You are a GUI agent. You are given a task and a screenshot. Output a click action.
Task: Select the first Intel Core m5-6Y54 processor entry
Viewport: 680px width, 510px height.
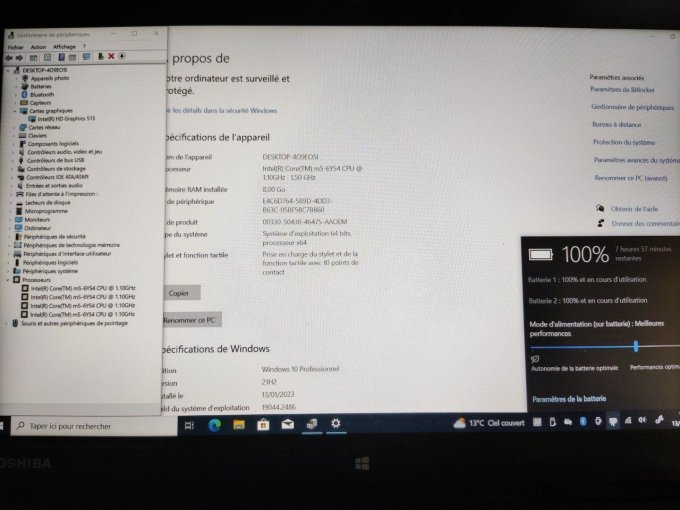[78, 288]
